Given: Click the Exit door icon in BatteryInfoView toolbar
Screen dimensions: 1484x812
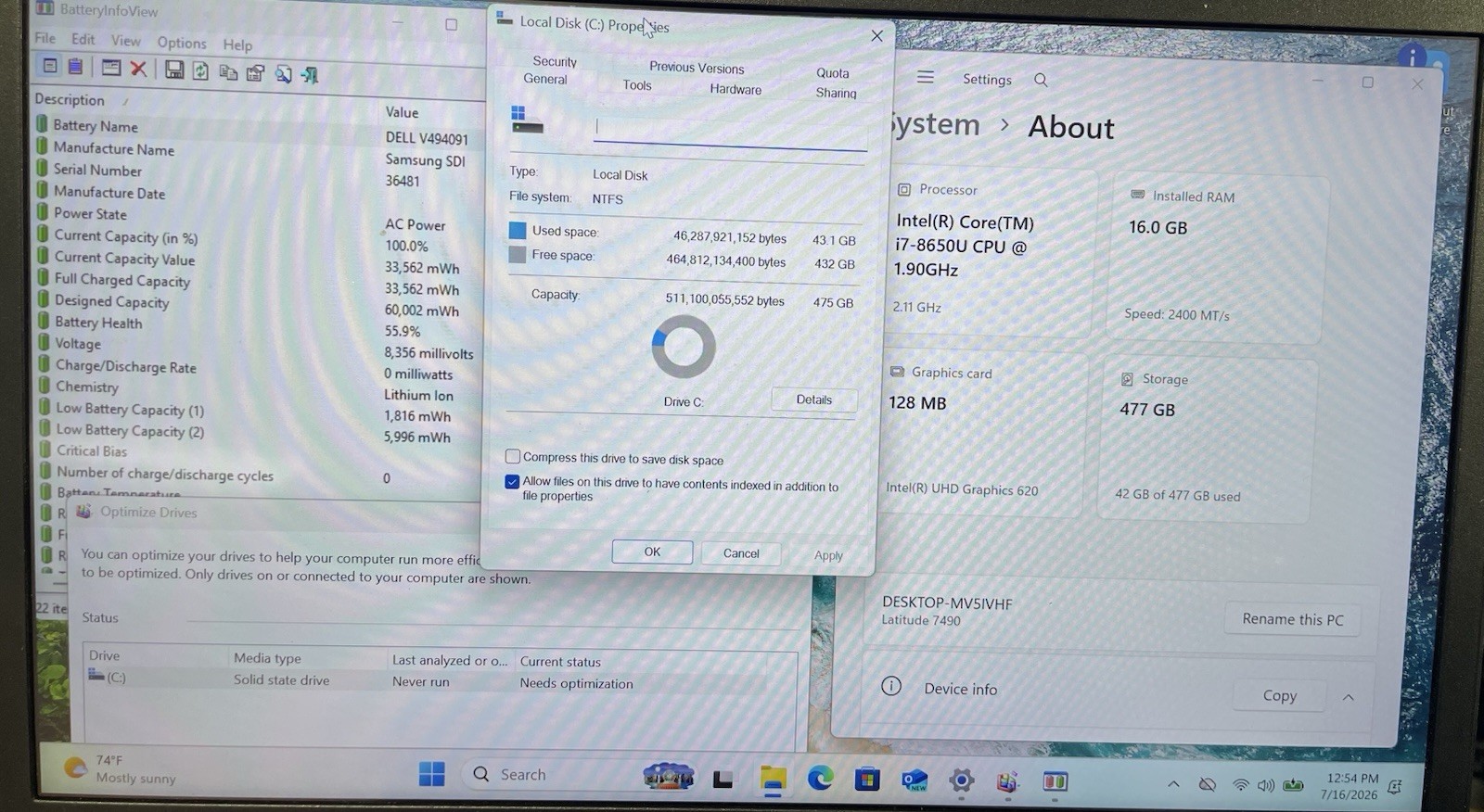Looking at the screenshot, I should (x=310, y=74).
